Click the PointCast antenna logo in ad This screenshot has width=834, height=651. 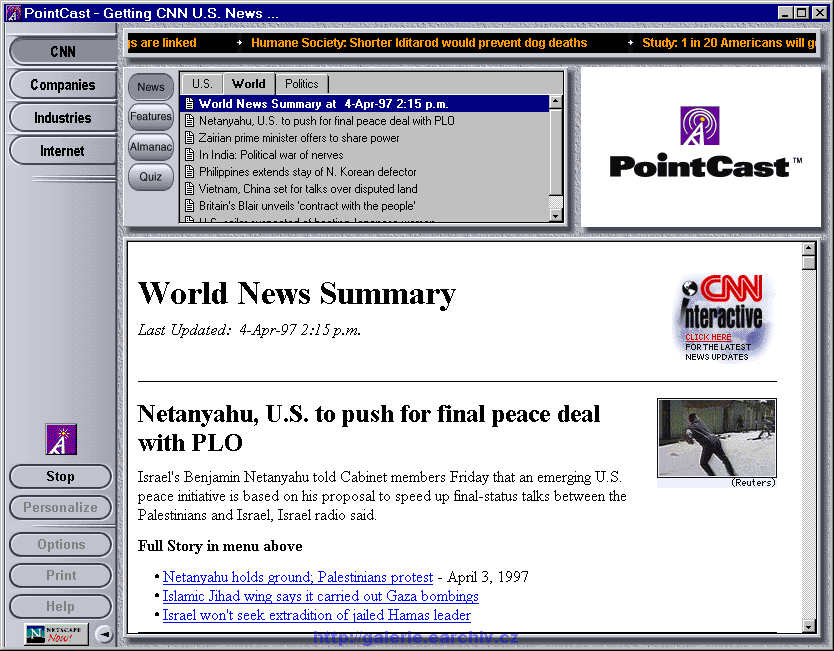click(699, 126)
